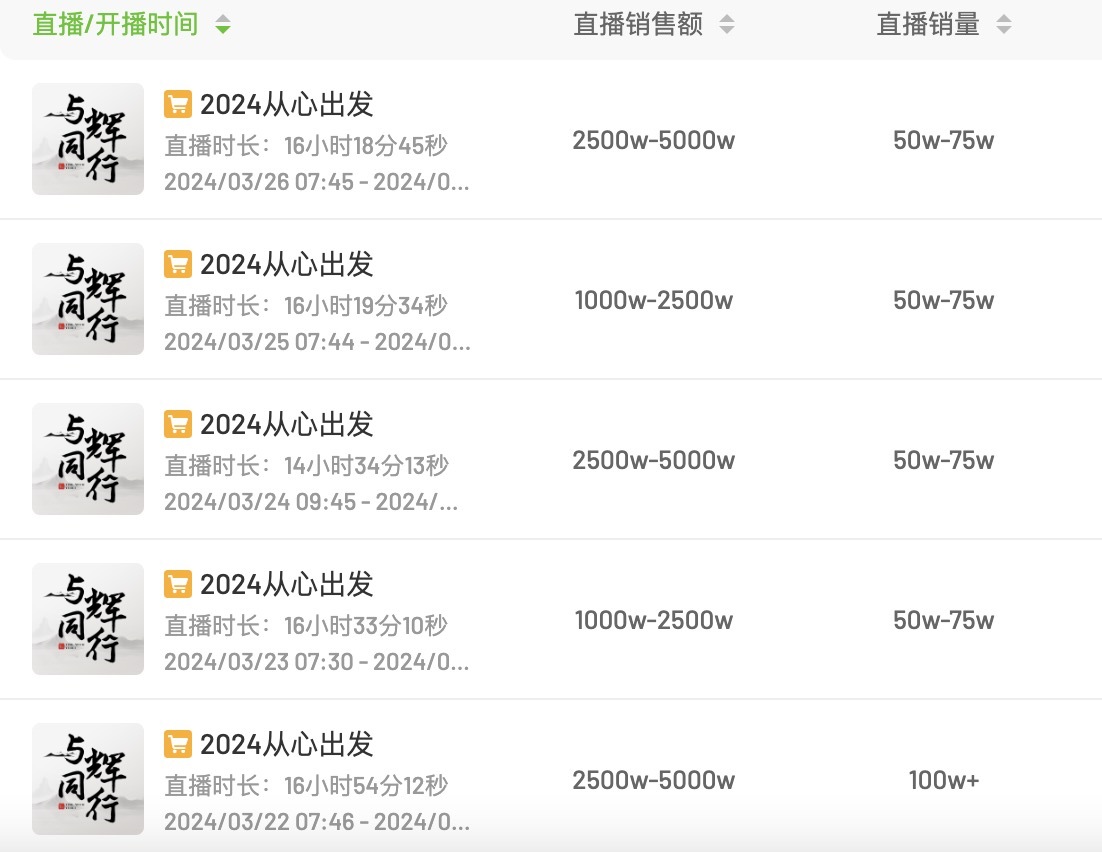This screenshot has height=852, width=1102.
Task: Click shopping cart icon for 03/22 livestream
Action: (177, 744)
